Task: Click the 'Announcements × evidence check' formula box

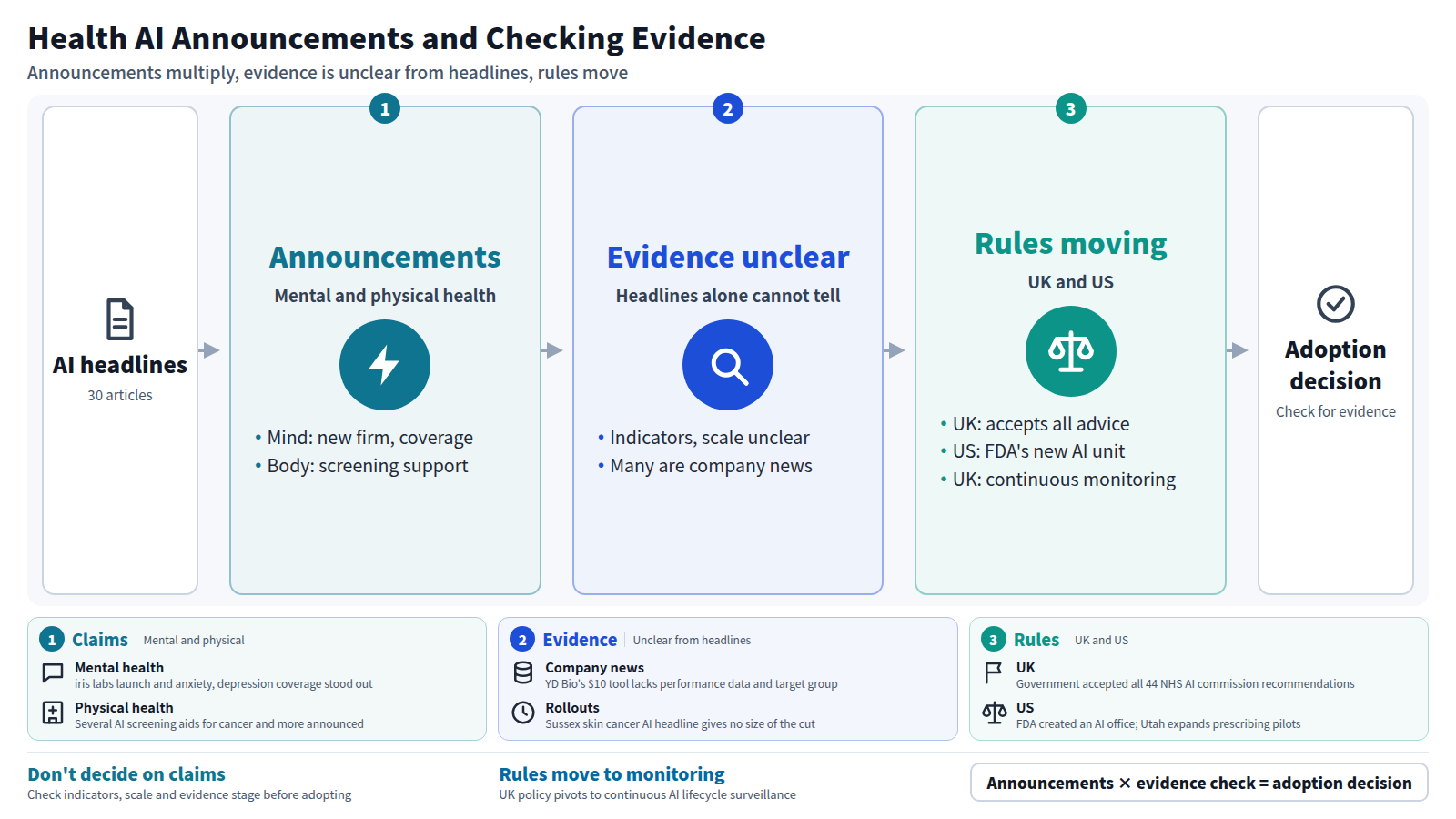Action: pyautogui.click(x=1199, y=783)
